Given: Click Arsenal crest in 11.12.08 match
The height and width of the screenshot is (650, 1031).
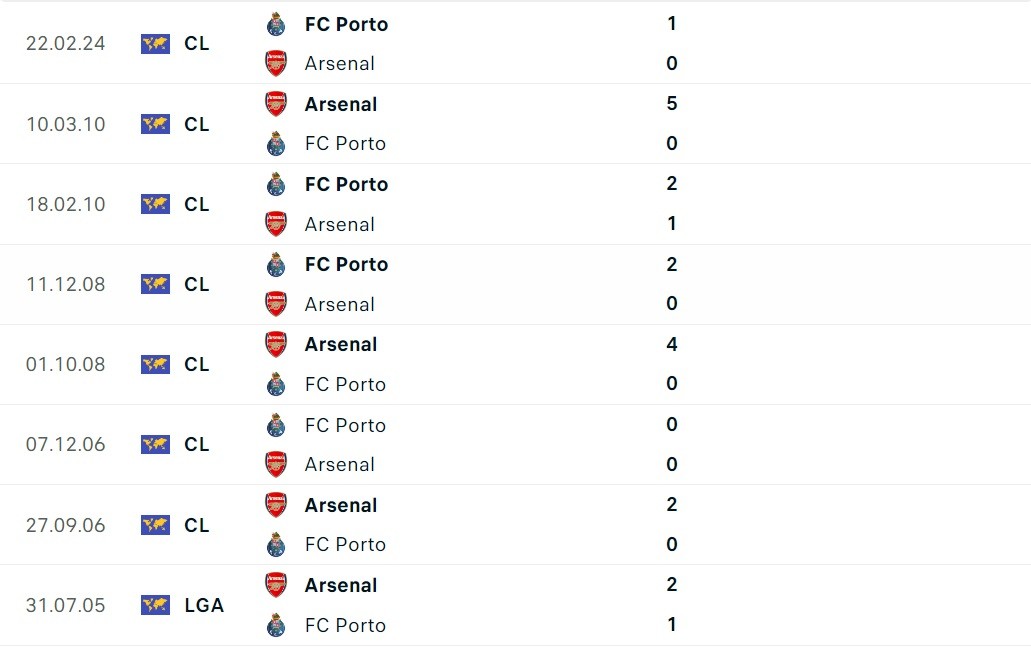Looking at the screenshot, I should [x=276, y=304].
